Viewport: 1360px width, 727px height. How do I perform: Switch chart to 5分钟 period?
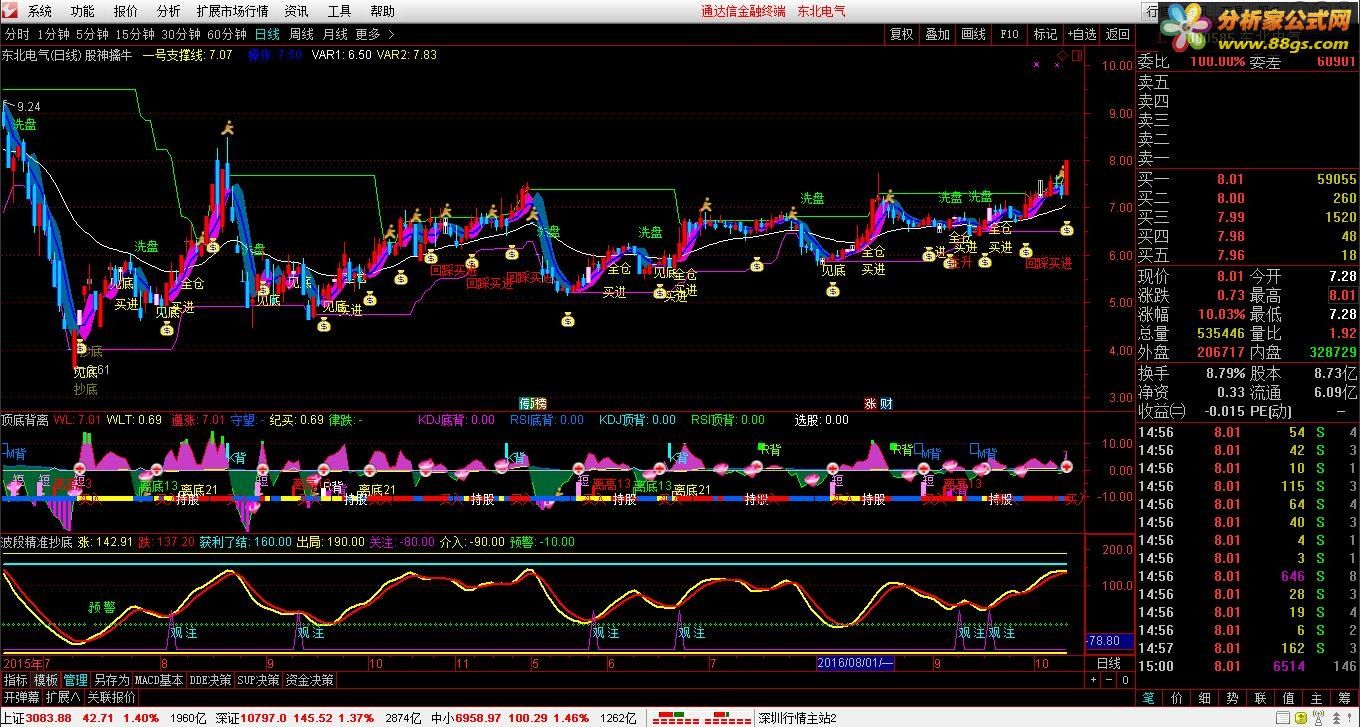pyautogui.click(x=92, y=34)
